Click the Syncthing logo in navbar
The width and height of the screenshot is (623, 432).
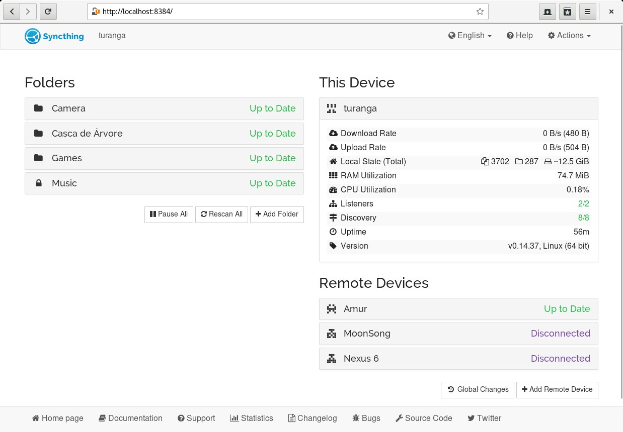(55, 36)
